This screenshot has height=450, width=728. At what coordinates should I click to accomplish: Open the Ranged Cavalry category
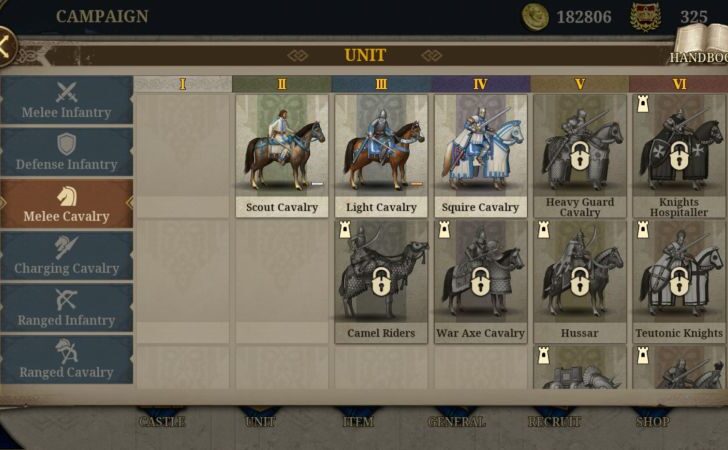point(66,360)
